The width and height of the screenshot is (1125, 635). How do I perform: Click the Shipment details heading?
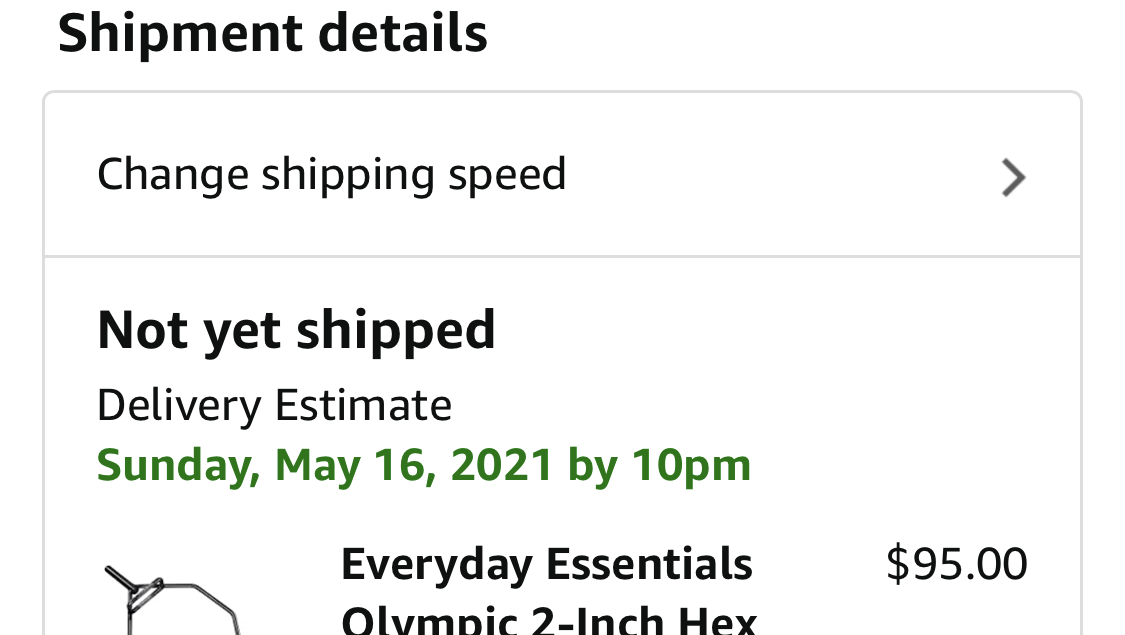tap(273, 33)
